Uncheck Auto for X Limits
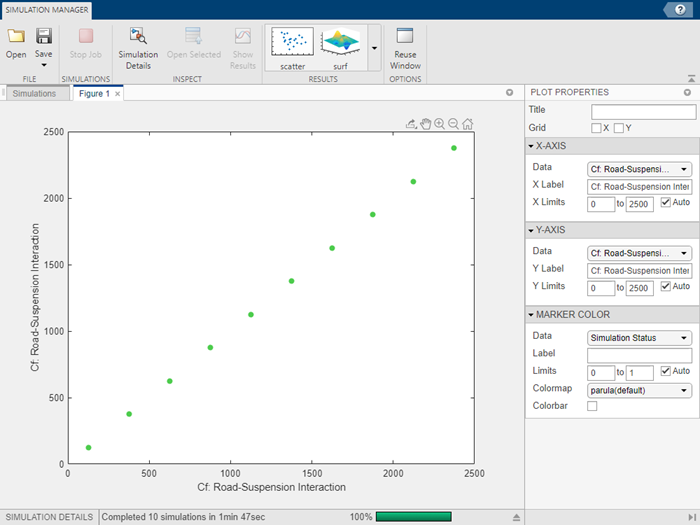Screen dimensions: 700x525 (666, 202)
